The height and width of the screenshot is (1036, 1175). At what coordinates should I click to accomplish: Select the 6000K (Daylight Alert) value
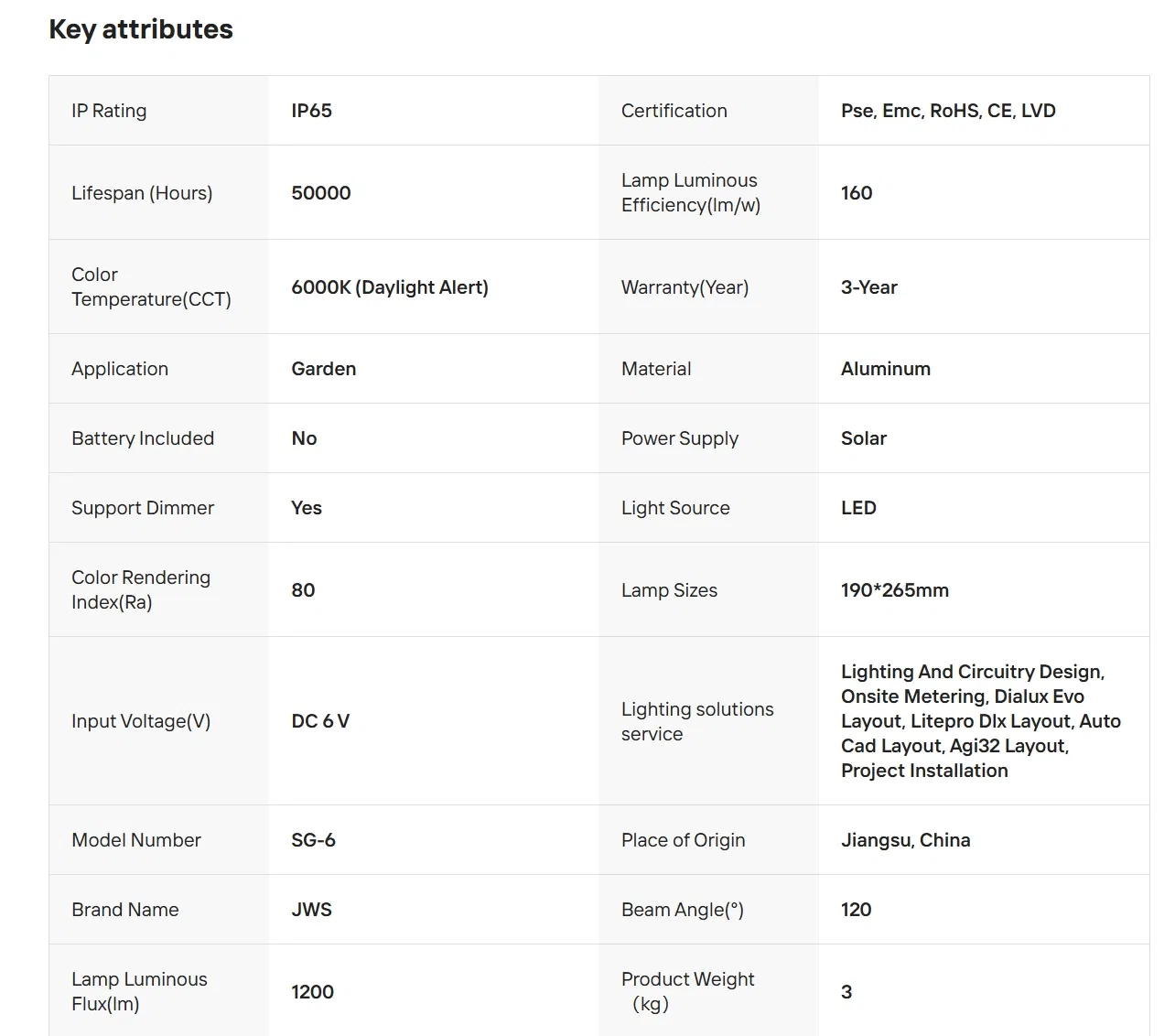point(390,287)
